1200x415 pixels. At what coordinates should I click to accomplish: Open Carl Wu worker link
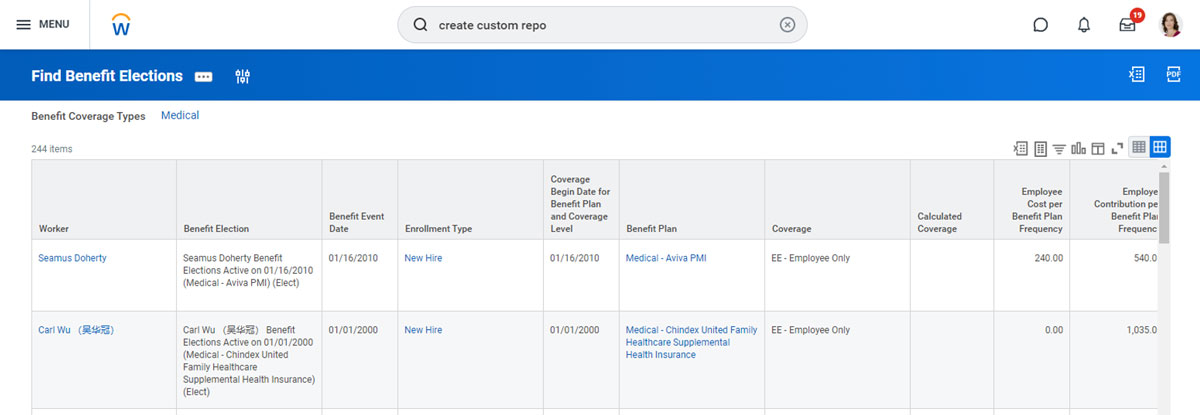click(76, 330)
